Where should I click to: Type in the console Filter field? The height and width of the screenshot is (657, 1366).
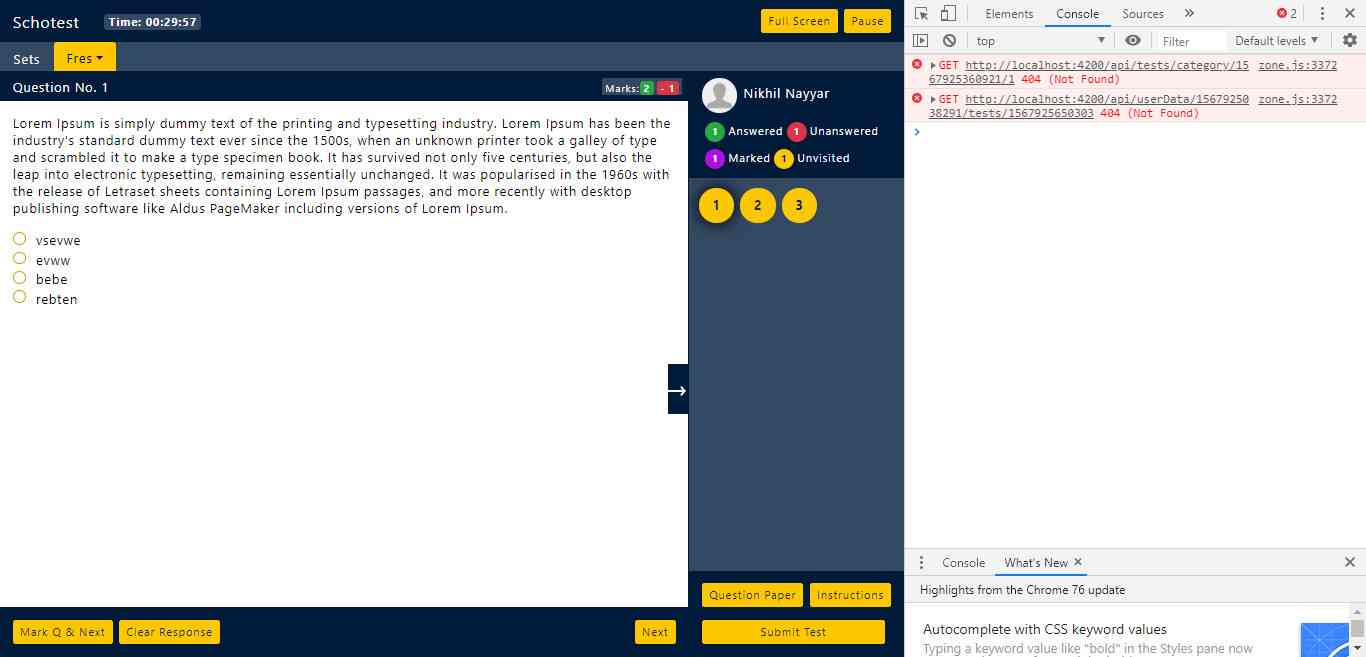coord(1192,41)
